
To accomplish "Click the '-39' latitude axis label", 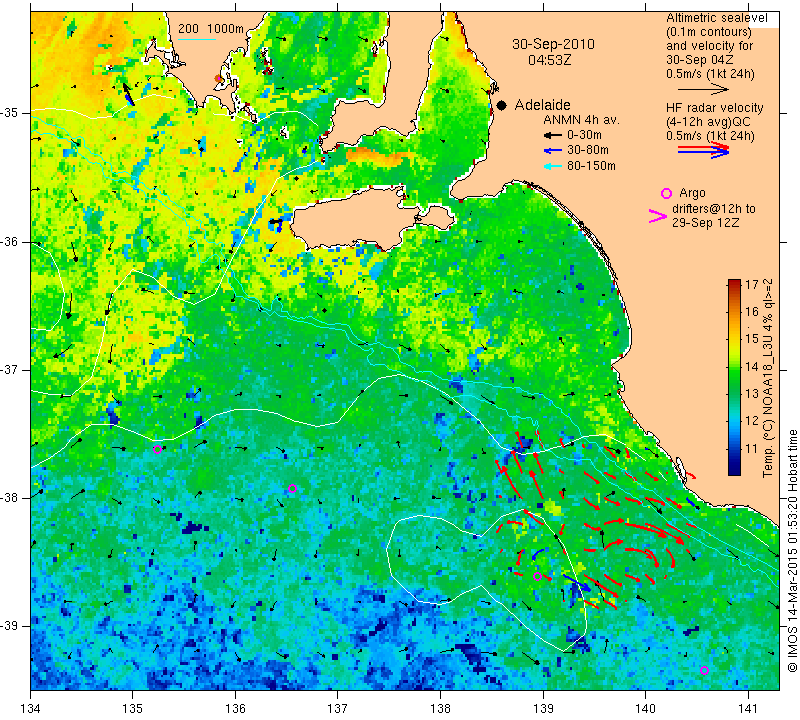I will 10,626.
